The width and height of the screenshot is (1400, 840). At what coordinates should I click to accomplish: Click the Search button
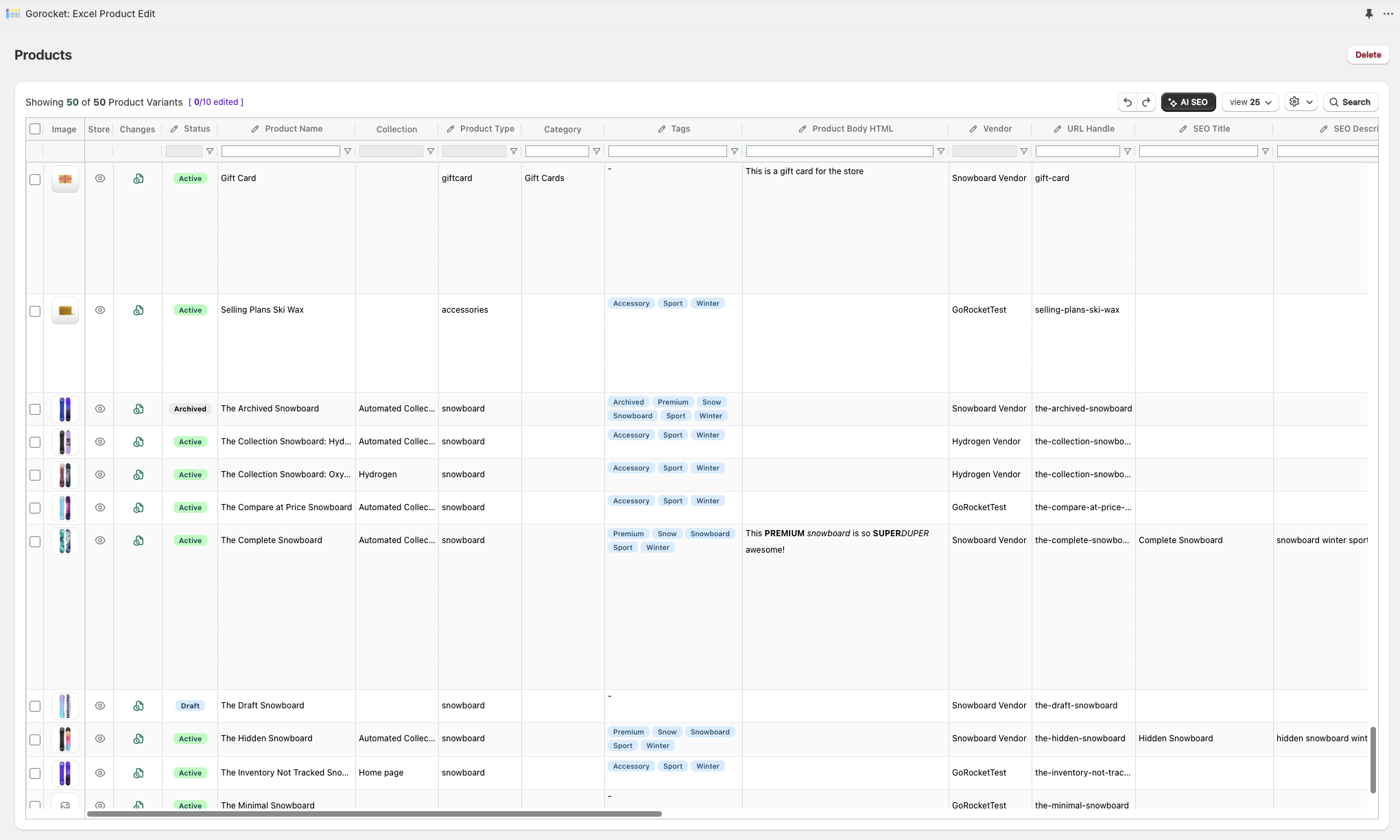(1350, 102)
